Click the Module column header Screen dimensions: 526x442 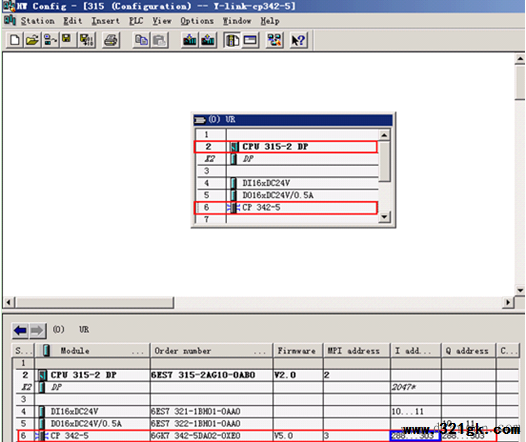tap(92, 351)
